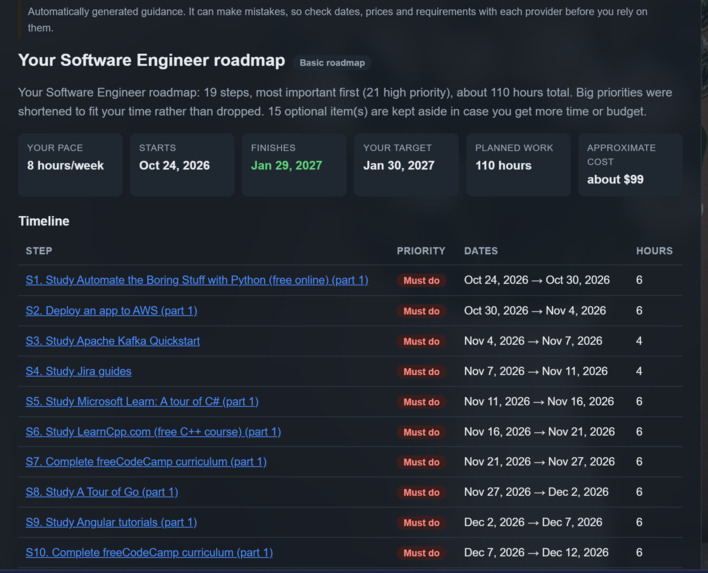Screen dimensions: 708x573
Task: Click the PLANNED WORK 110 hours value
Action: (x=503, y=166)
